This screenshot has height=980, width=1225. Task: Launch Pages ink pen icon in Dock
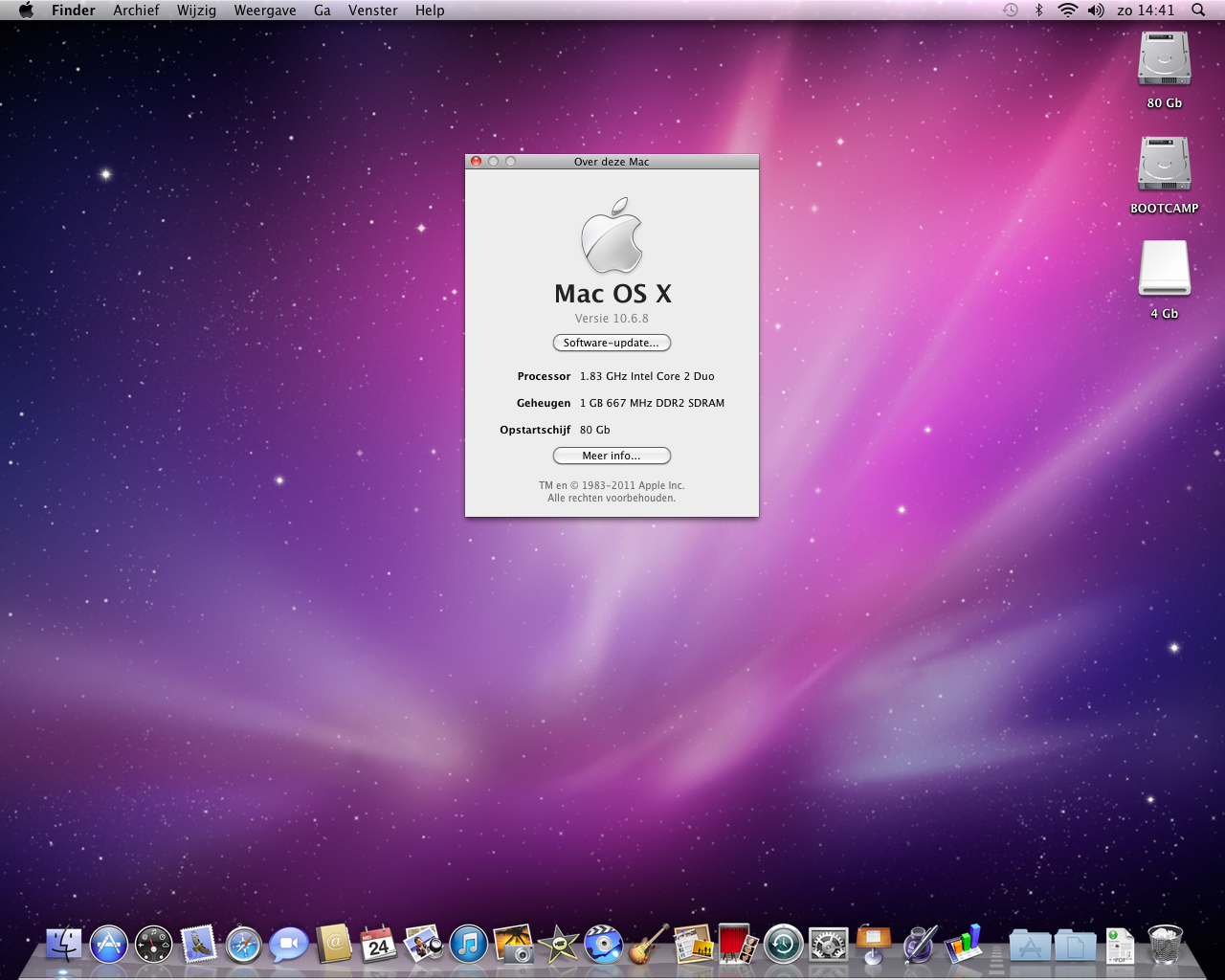click(x=918, y=945)
